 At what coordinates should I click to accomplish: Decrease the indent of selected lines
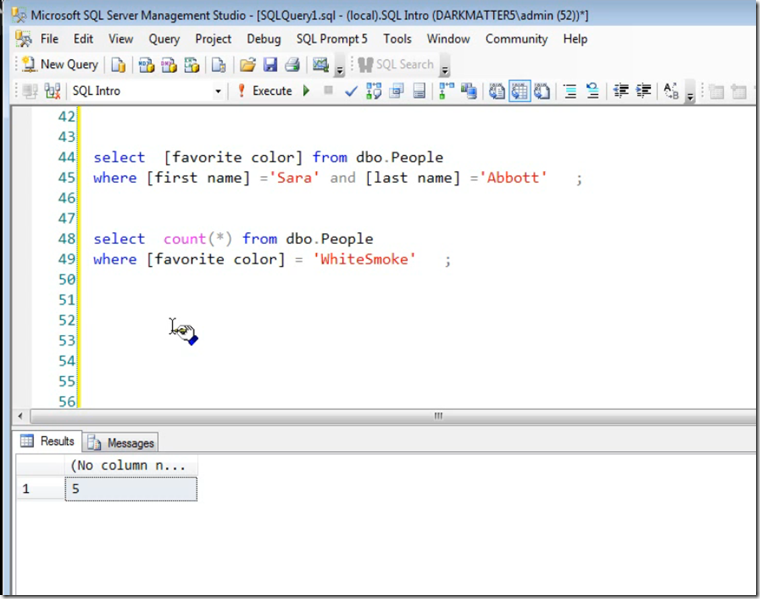pyautogui.click(x=621, y=91)
